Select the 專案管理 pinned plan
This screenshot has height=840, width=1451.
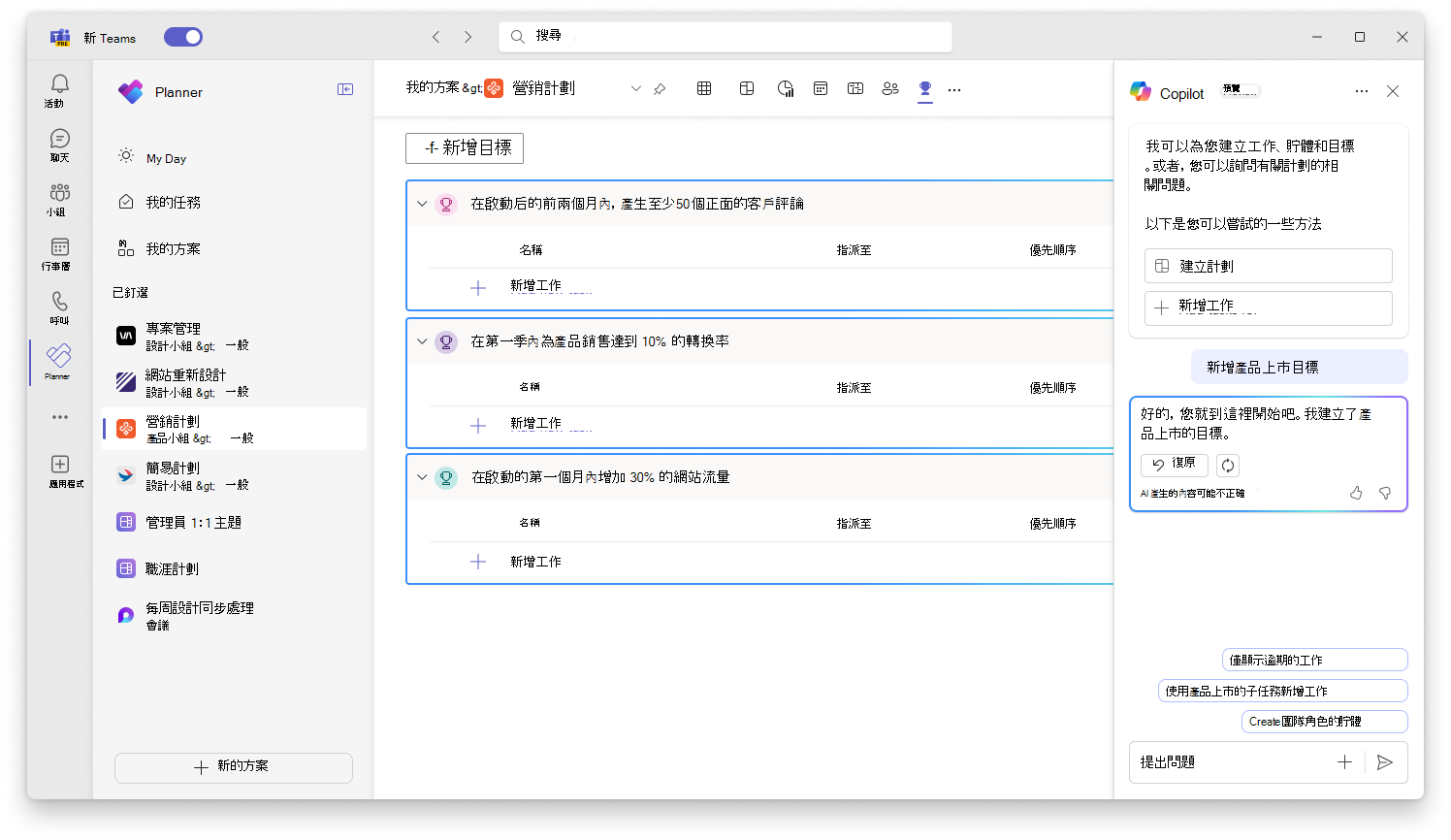pyautogui.click(x=234, y=336)
